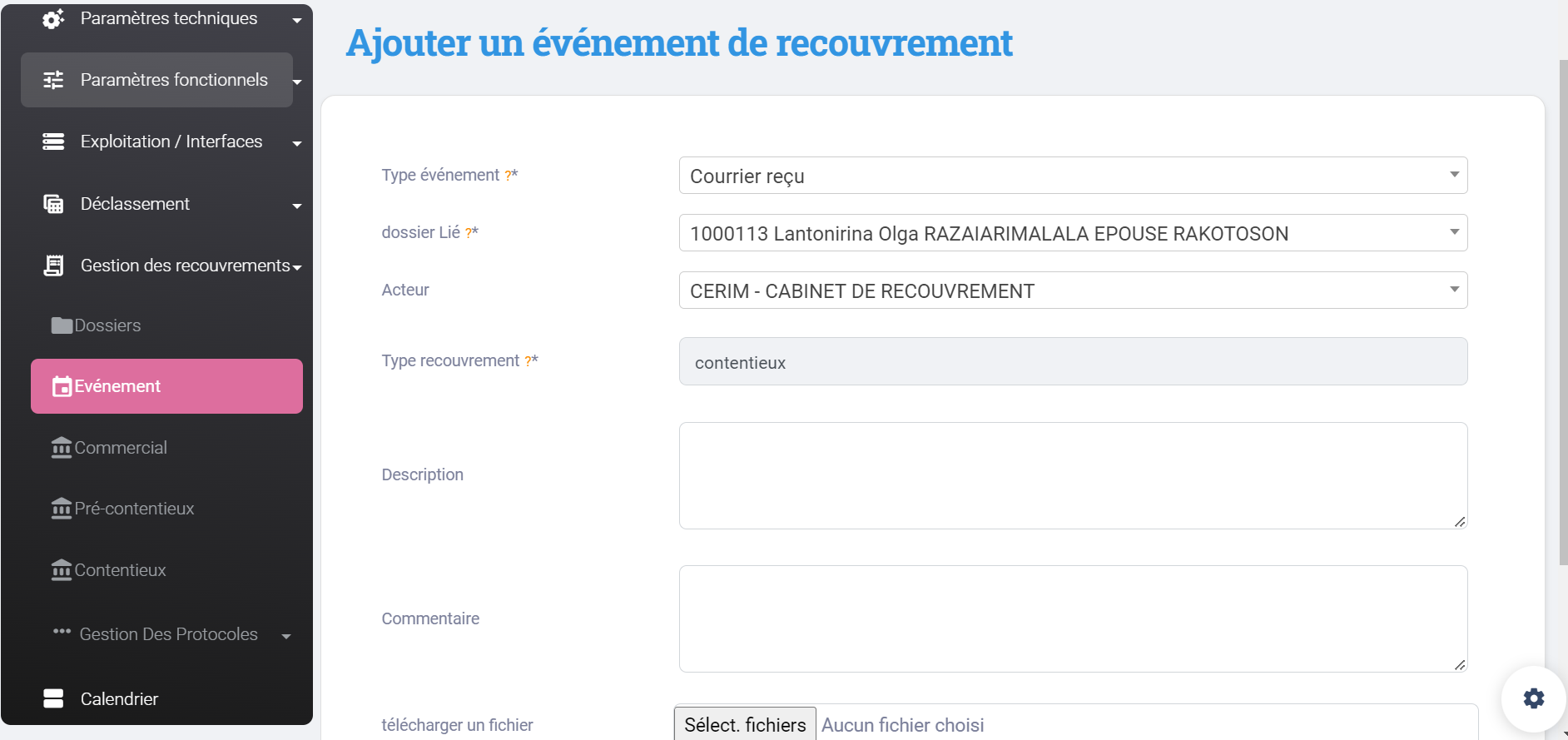Viewport: 1568px width, 740px height.
Task: Expand the Paramètres techniques menu arrow
Action: click(297, 21)
